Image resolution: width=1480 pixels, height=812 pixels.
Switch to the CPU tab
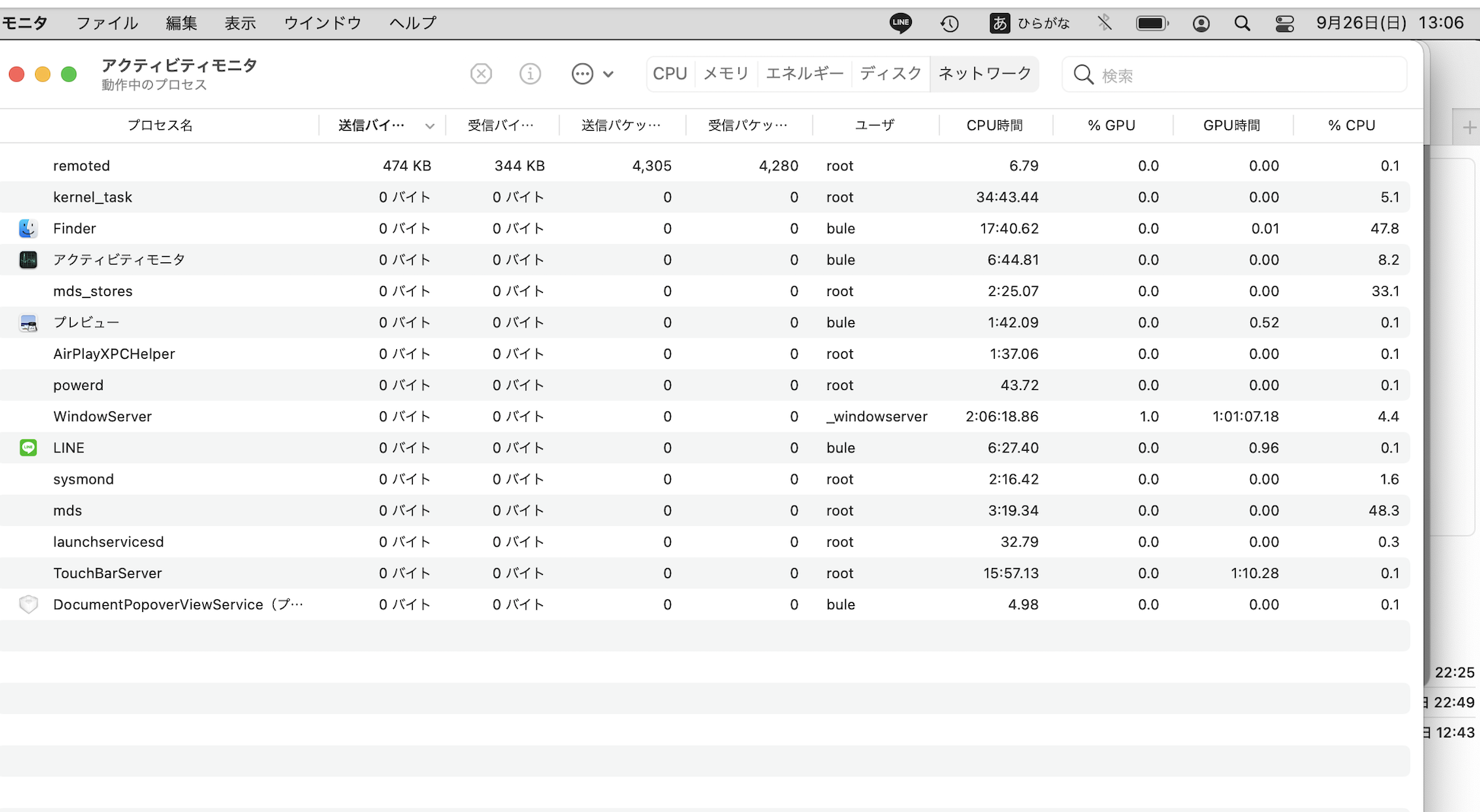point(669,74)
